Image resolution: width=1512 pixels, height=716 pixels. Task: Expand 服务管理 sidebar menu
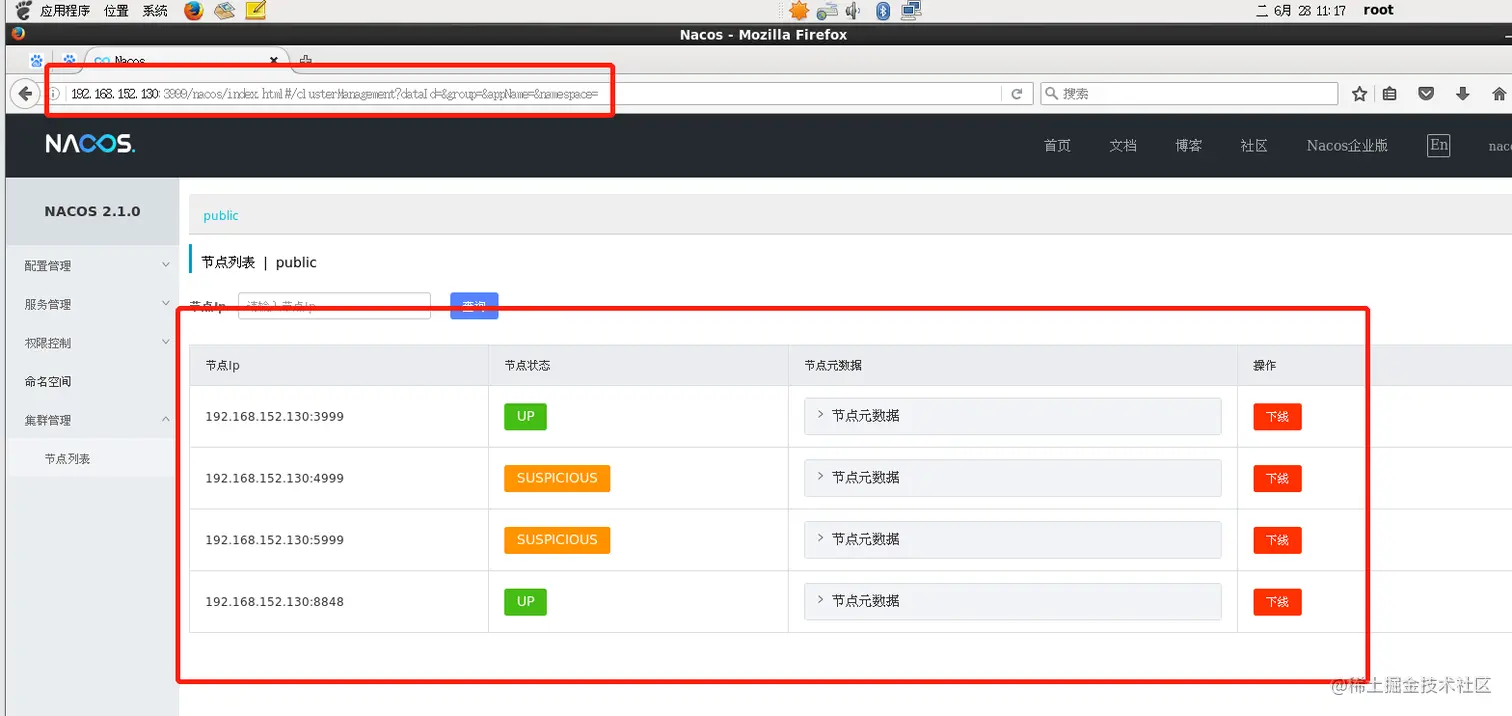tap(92, 304)
